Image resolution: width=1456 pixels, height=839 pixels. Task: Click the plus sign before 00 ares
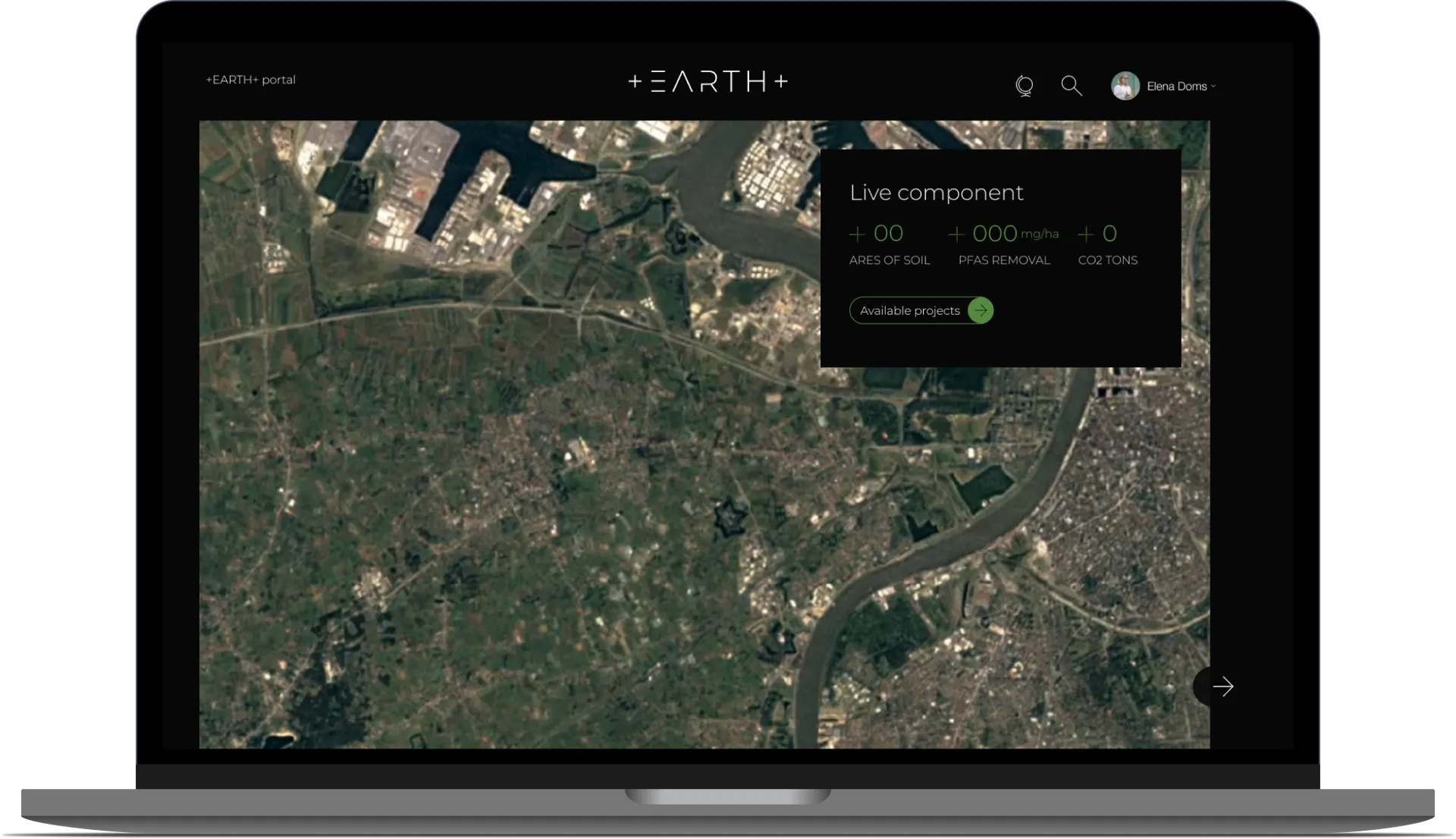pyautogui.click(x=857, y=234)
